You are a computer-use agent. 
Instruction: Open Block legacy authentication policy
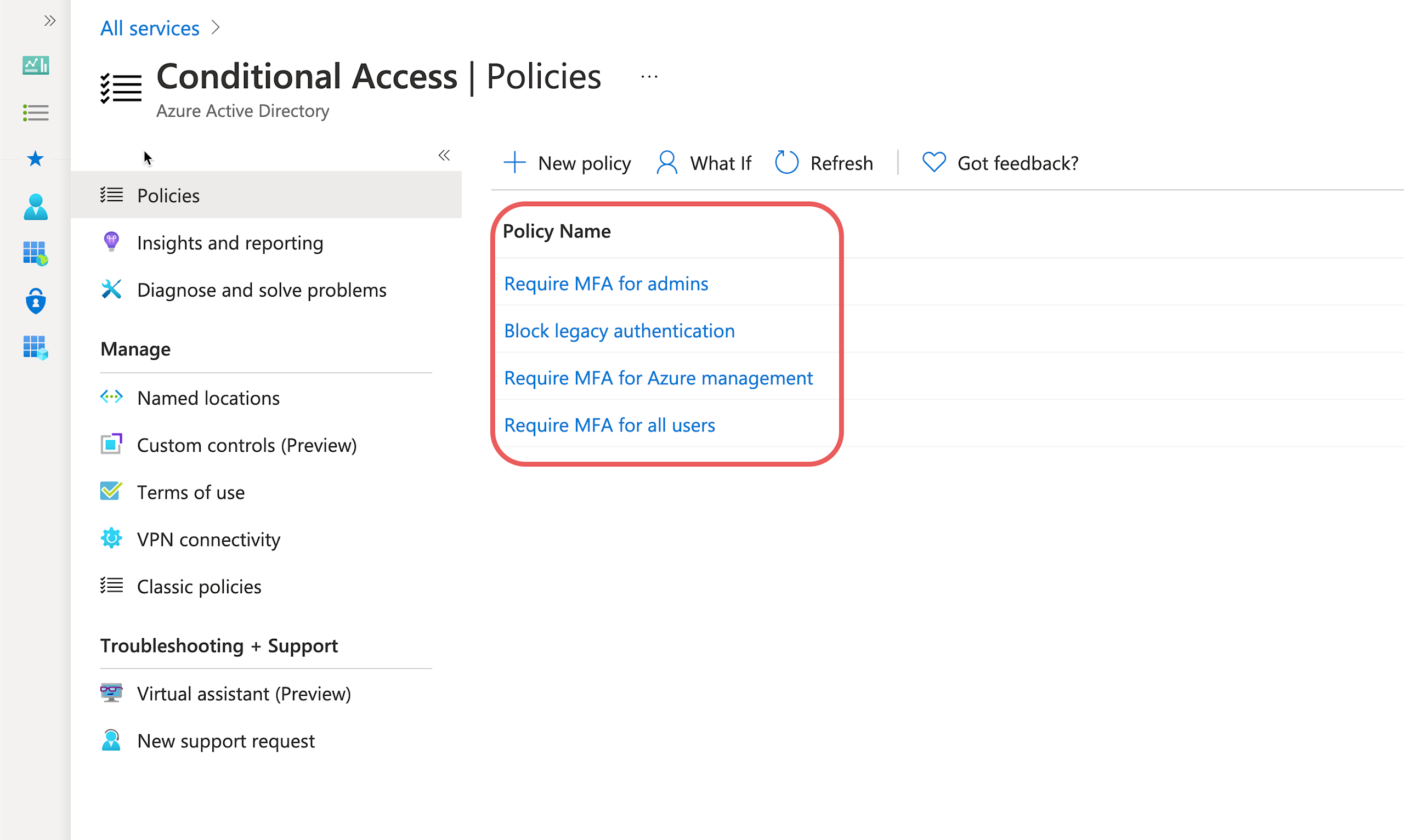pos(619,331)
